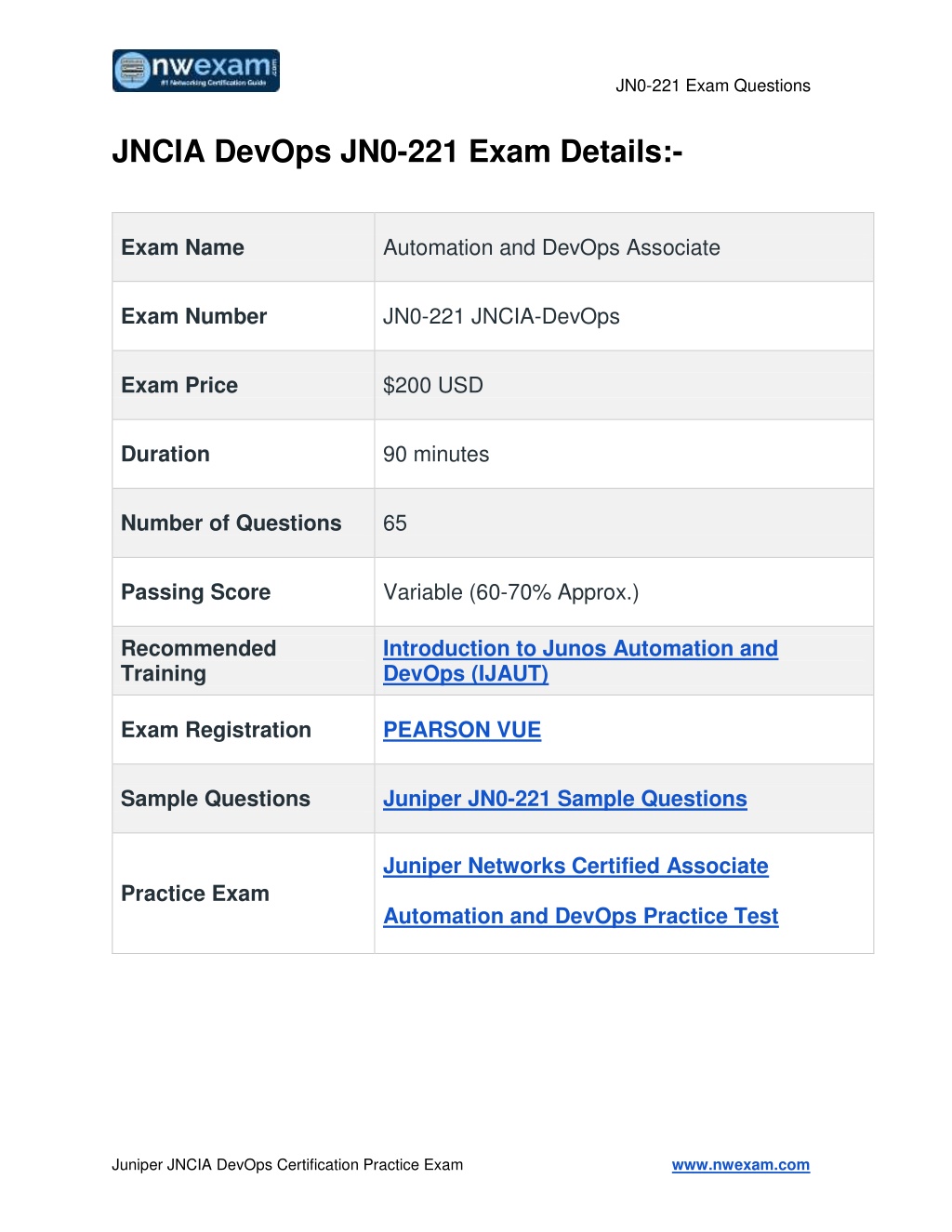Select the Number of Questions label
The height and width of the screenshot is (1232, 952).
point(231,523)
